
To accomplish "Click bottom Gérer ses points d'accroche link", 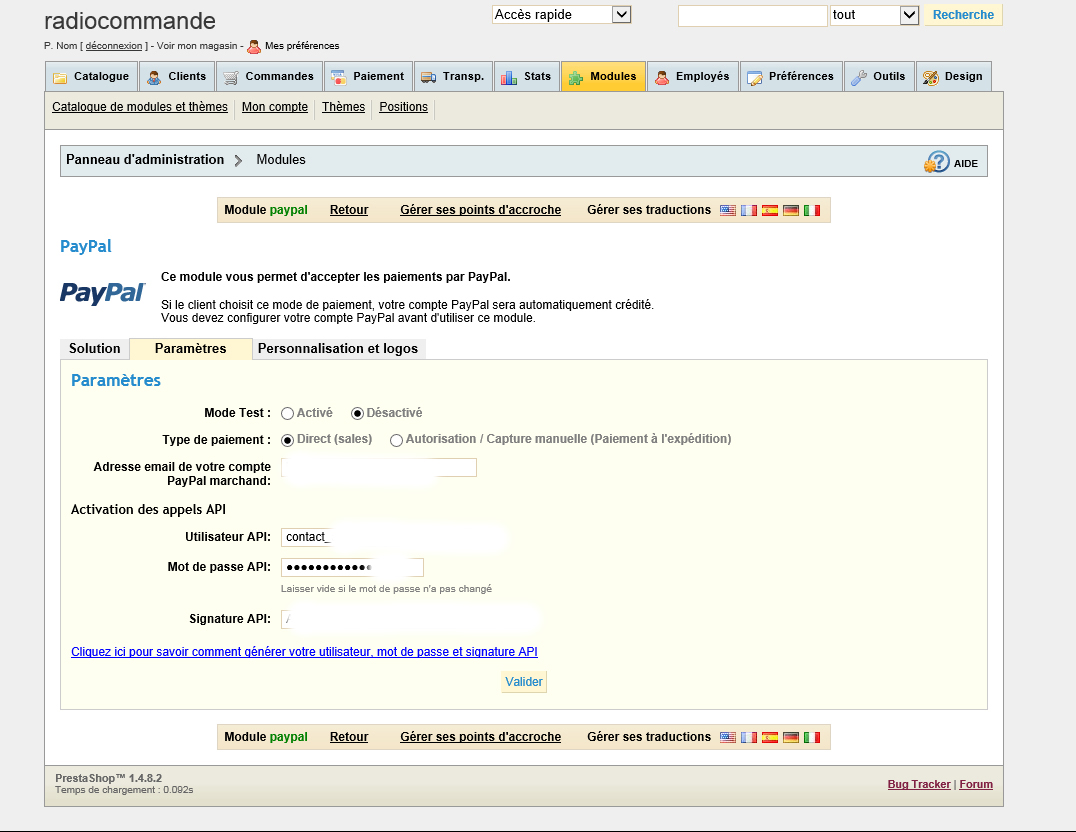I will click(480, 737).
